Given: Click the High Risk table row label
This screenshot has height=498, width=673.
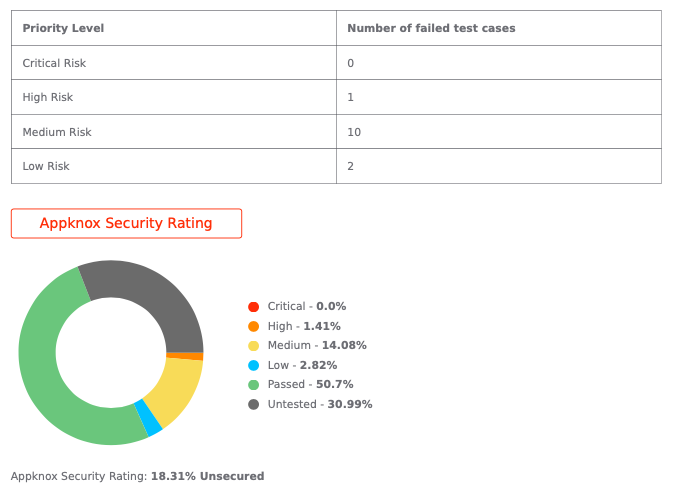Looking at the screenshot, I should (x=48, y=97).
